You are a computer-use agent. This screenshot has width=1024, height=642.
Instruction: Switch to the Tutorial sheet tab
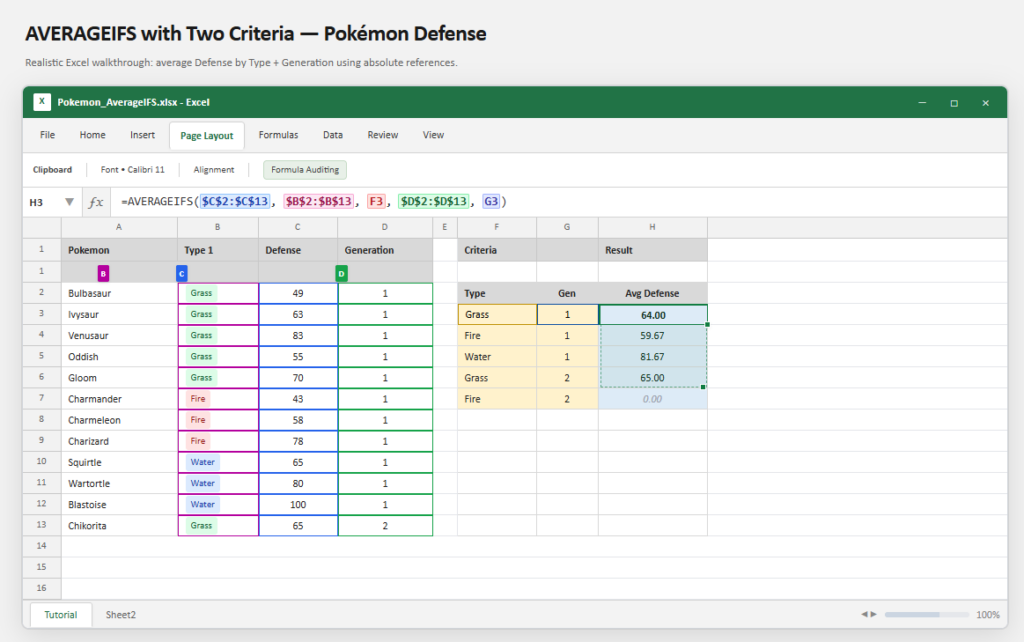pyautogui.click(x=61, y=615)
